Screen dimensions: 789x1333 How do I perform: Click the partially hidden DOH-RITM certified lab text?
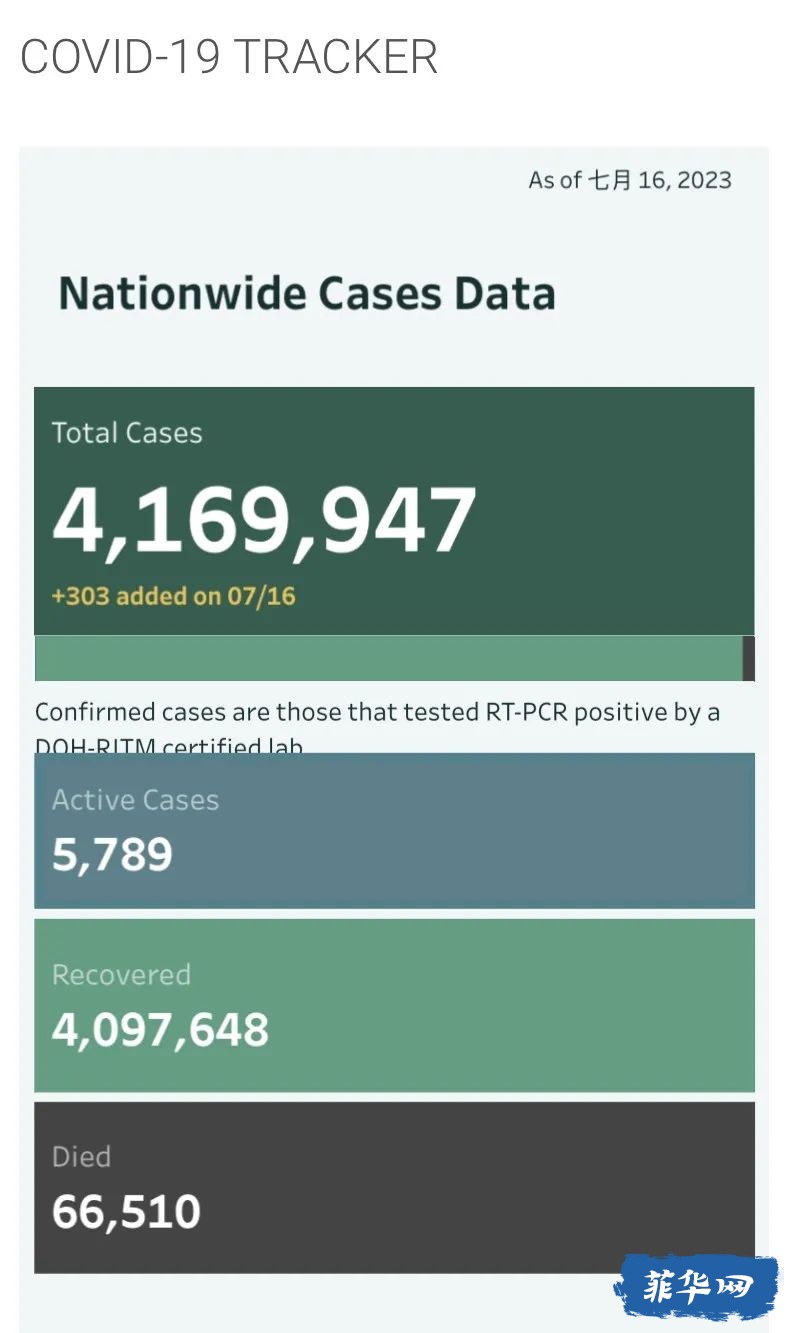tap(169, 745)
